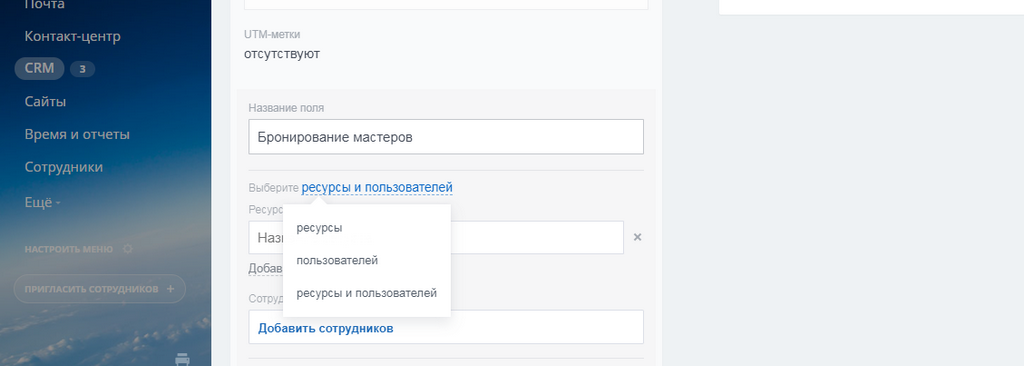
Task: Click the Название поля label
Action: (x=286, y=108)
